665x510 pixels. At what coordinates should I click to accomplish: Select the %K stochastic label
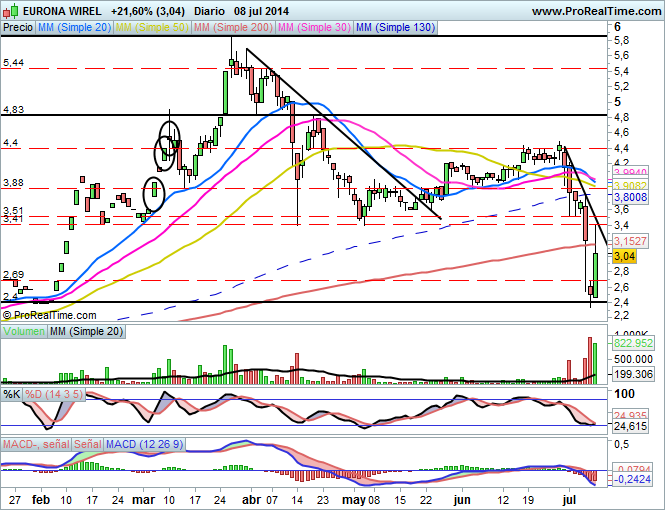[x=12, y=395]
